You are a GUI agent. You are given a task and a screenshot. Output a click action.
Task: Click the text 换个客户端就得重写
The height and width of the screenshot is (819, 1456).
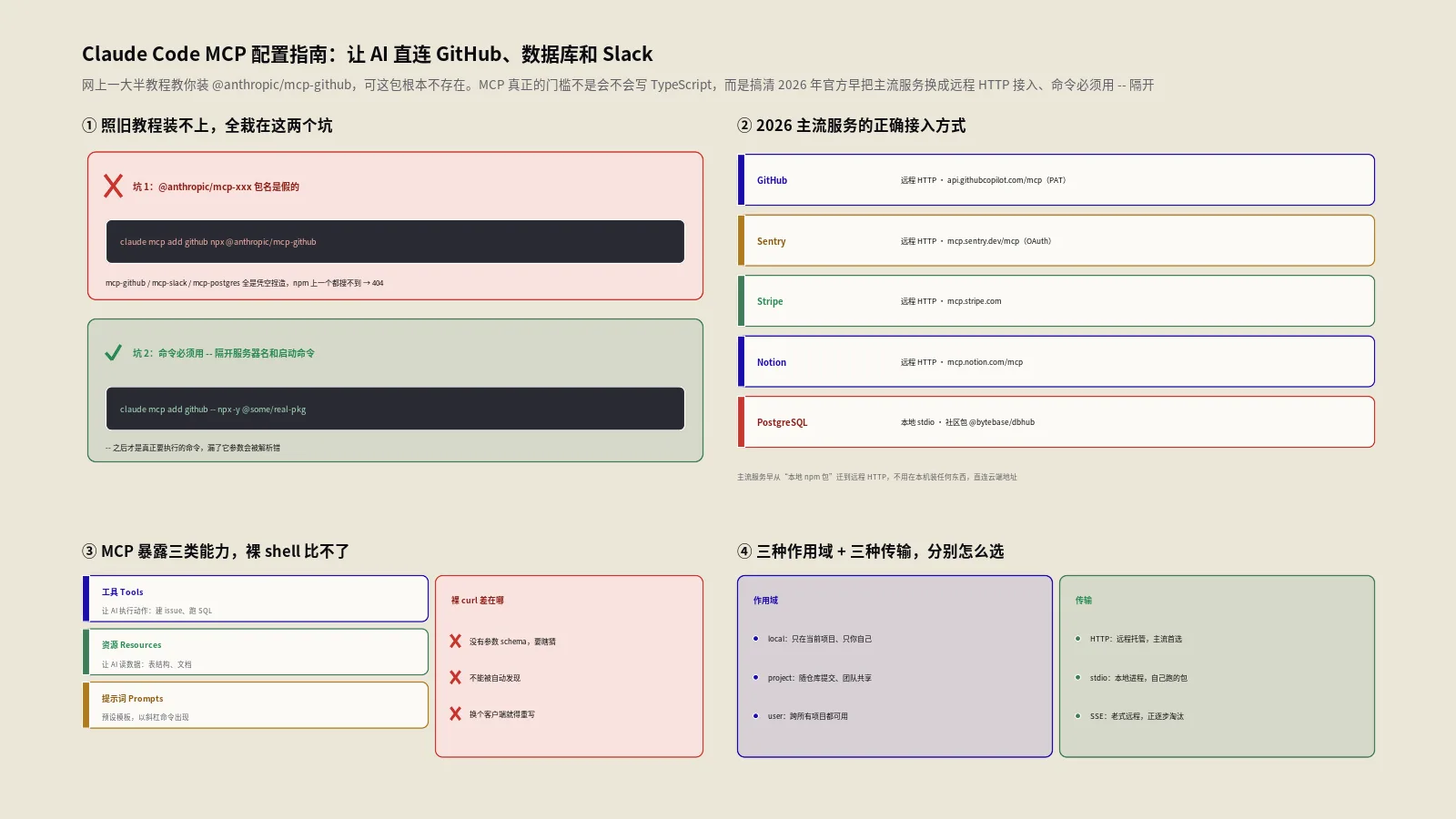pos(502,714)
